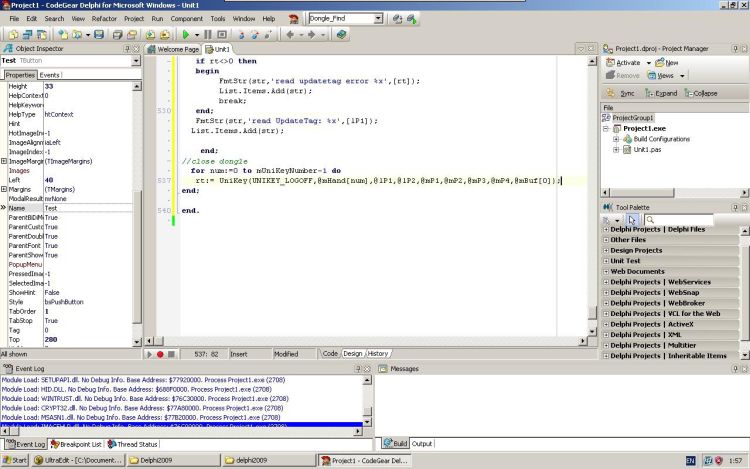
Task: Click the Run green play toolbar button
Action: click(186, 34)
